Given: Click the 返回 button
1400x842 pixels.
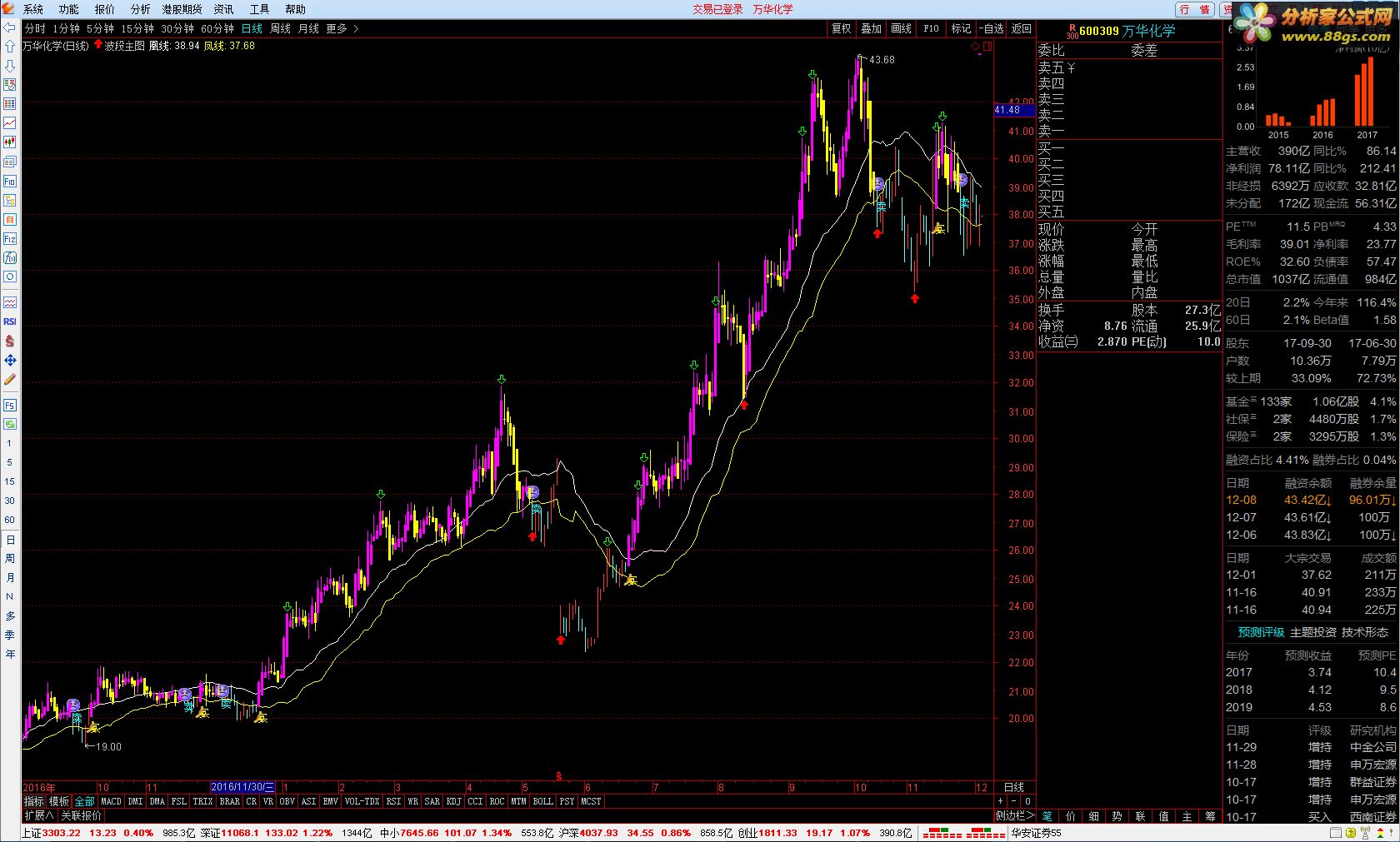Looking at the screenshot, I should click(1022, 28).
